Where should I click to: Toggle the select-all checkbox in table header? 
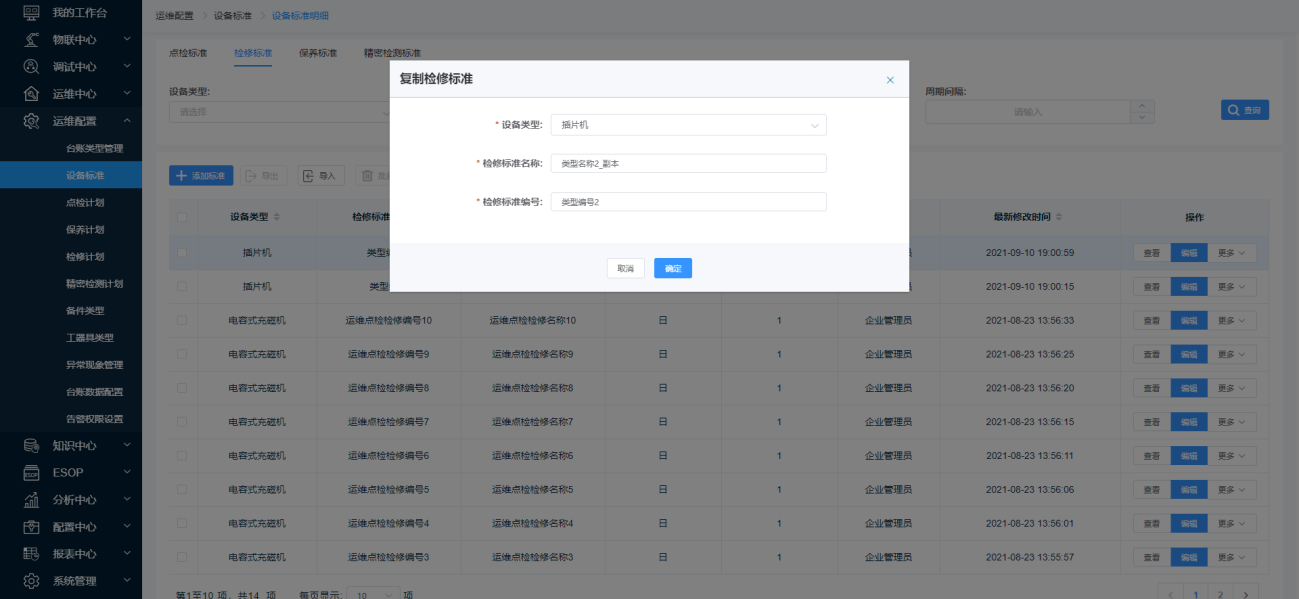click(181, 217)
